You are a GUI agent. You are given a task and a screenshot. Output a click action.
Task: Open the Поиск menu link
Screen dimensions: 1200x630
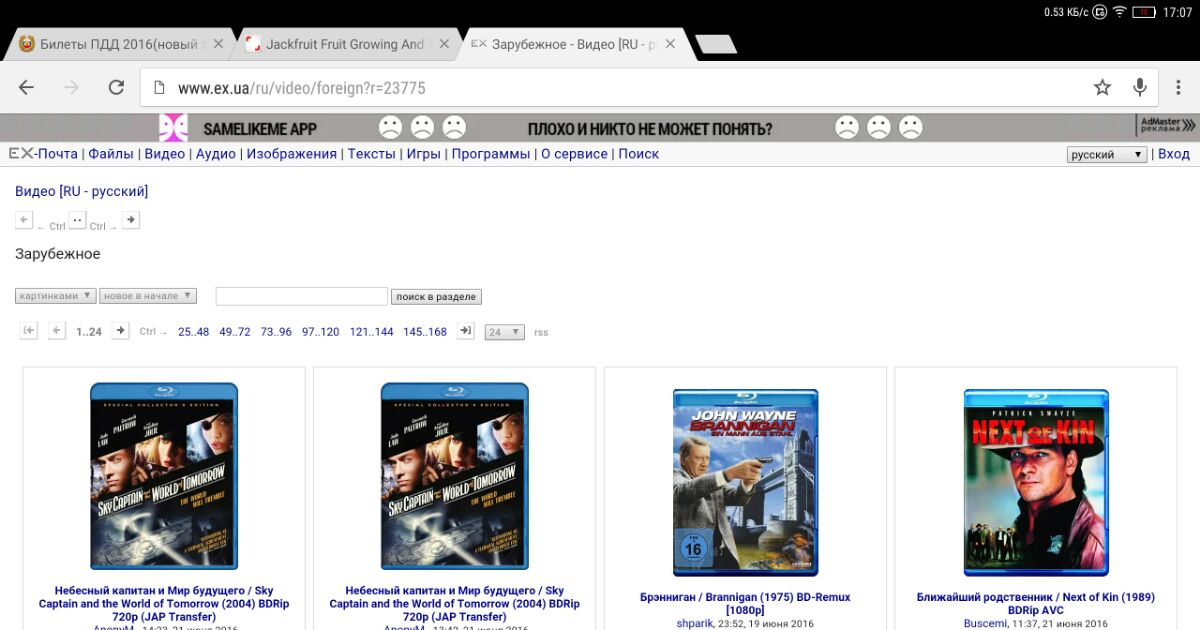pyautogui.click(x=639, y=154)
